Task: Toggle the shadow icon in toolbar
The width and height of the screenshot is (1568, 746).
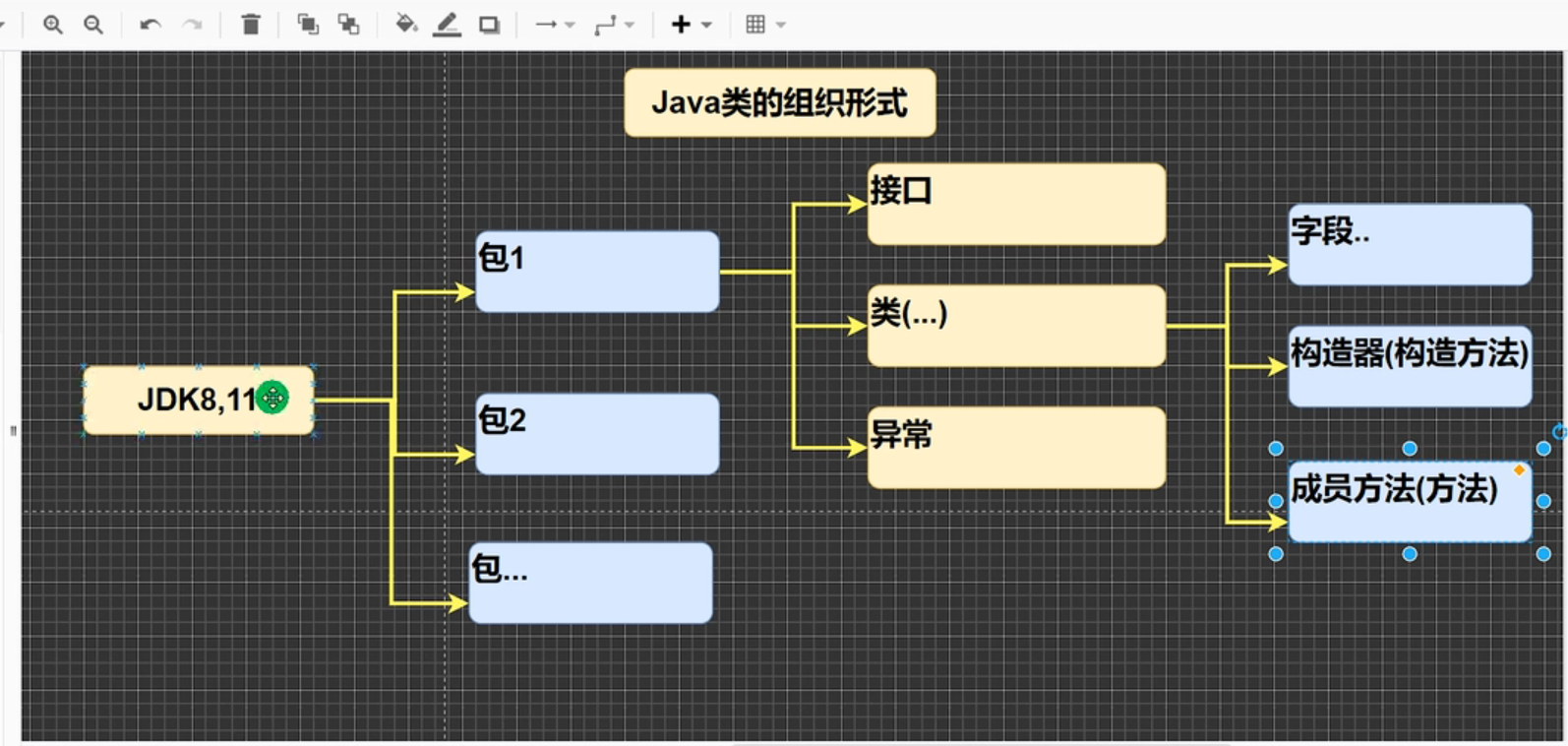Action: point(489,25)
